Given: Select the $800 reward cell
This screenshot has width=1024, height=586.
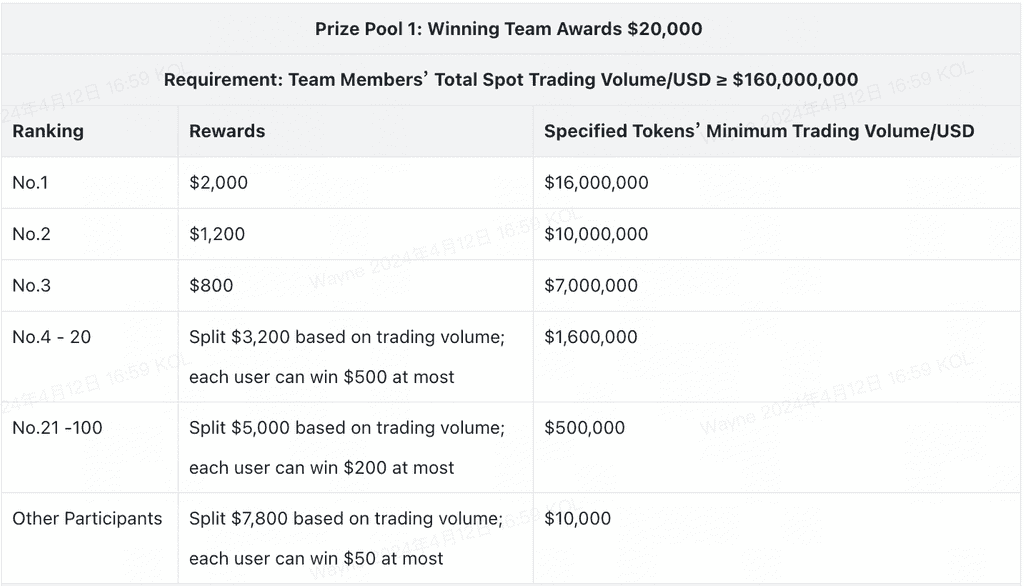Looking at the screenshot, I should 211,286.
